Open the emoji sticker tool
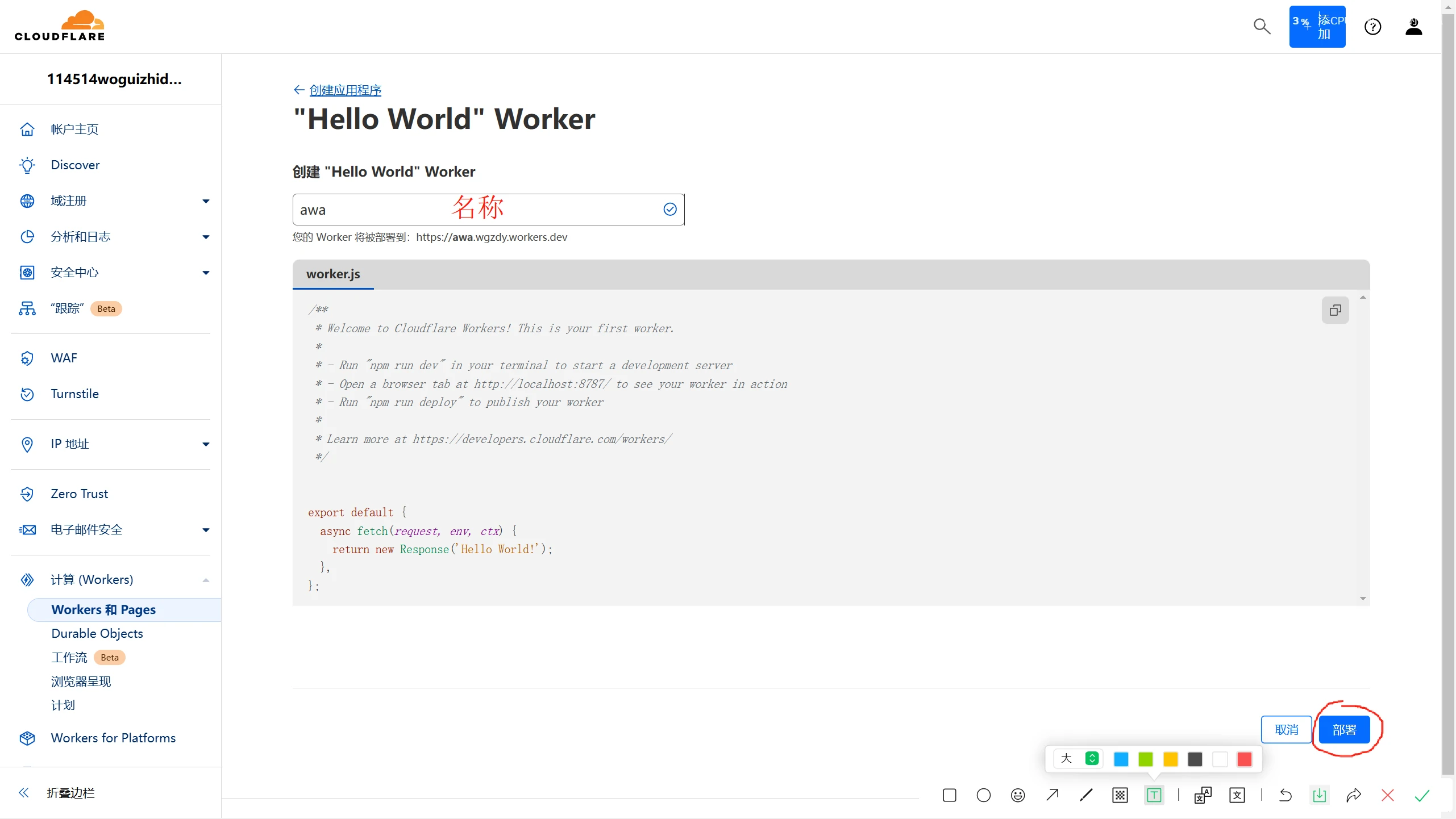 point(1018,795)
